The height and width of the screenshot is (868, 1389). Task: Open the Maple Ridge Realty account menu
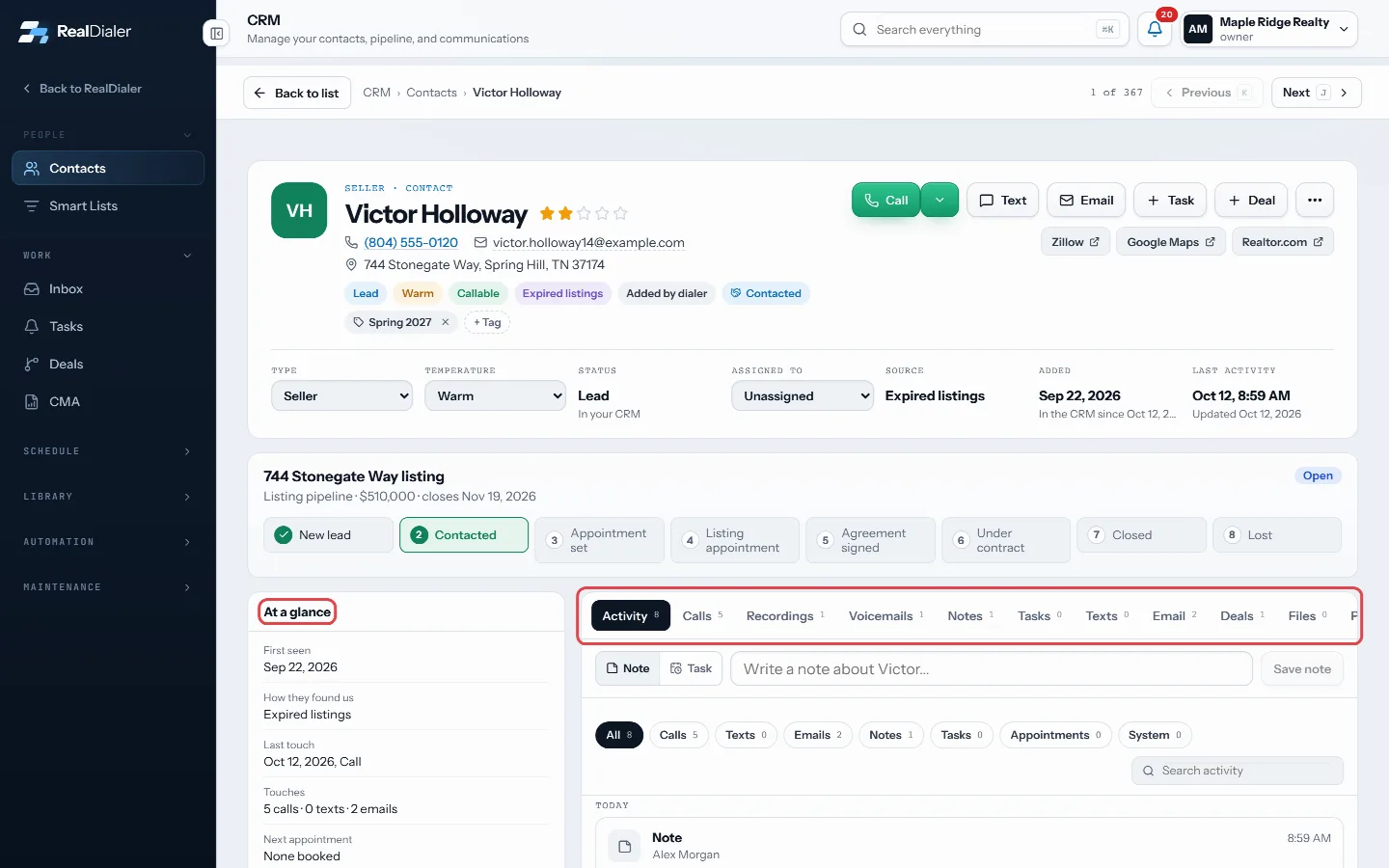click(1269, 30)
